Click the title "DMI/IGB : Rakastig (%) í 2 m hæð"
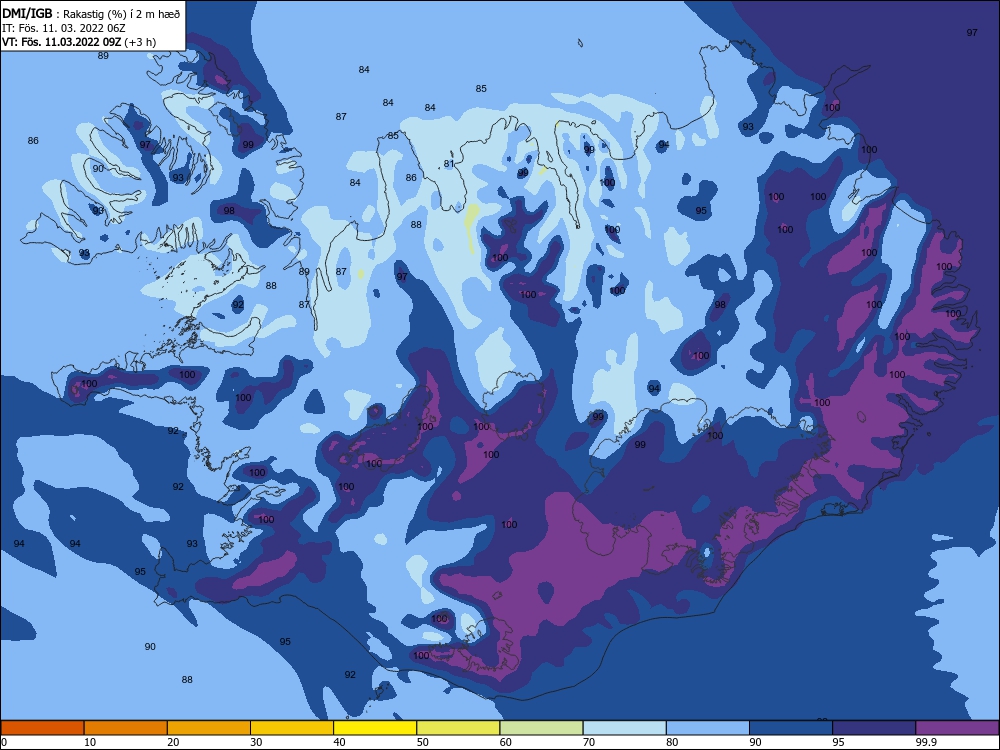Viewport: 1000px width, 750px height. coord(91,13)
